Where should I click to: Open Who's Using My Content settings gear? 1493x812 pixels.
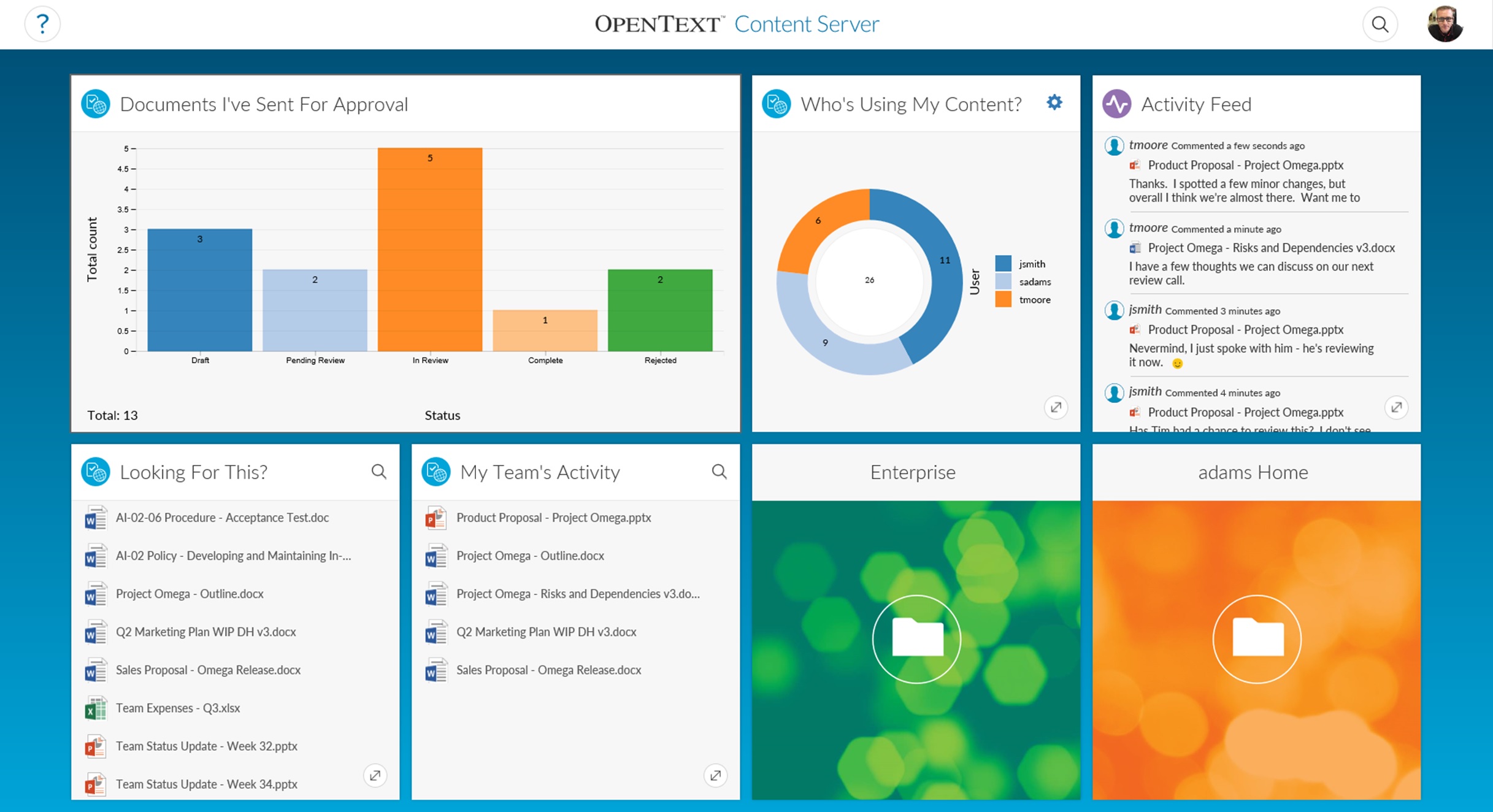1054,102
